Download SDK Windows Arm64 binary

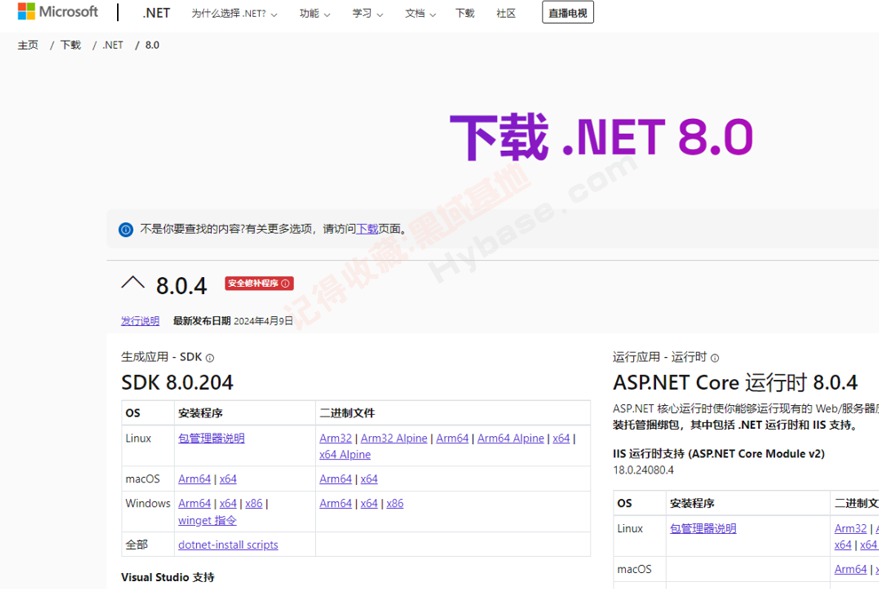335,504
